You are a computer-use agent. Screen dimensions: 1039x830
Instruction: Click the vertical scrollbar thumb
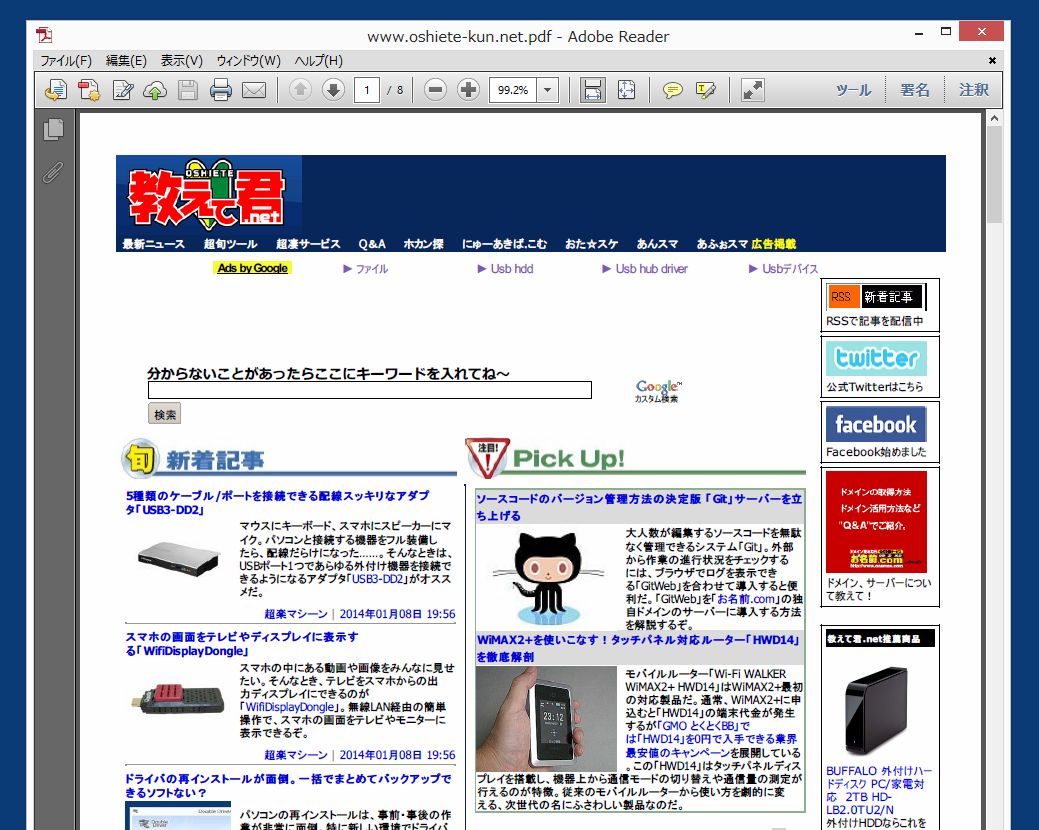tap(994, 174)
